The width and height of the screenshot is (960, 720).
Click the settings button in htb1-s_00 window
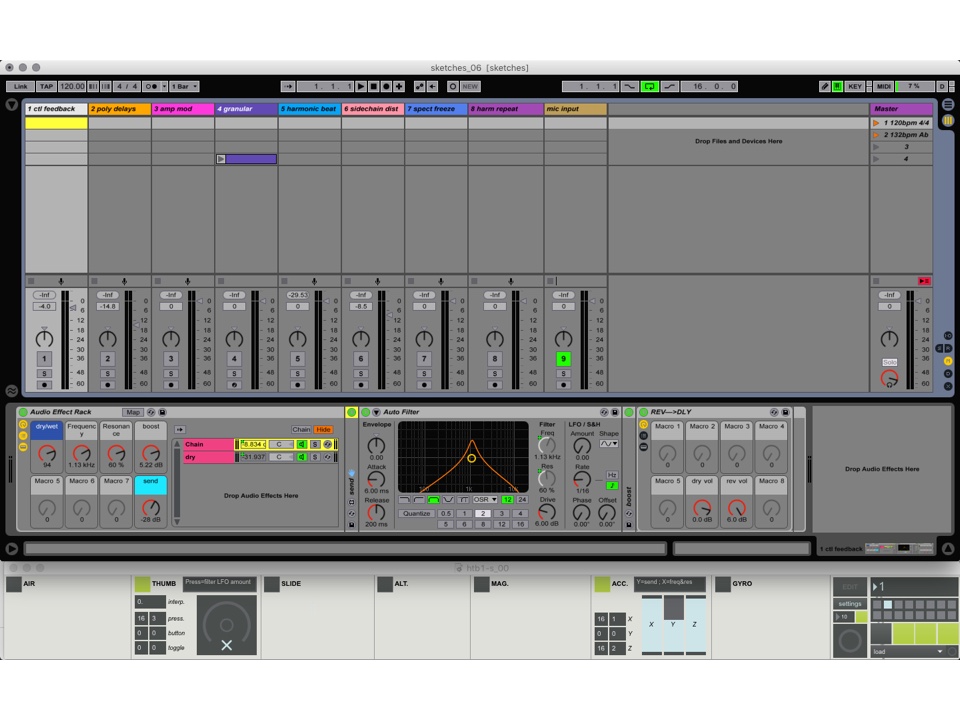coord(850,604)
